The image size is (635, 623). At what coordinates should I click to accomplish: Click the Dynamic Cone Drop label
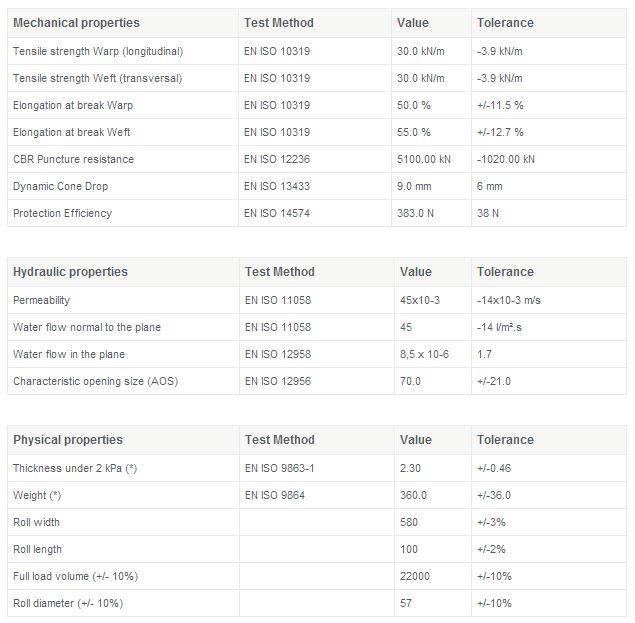click(x=60, y=186)
